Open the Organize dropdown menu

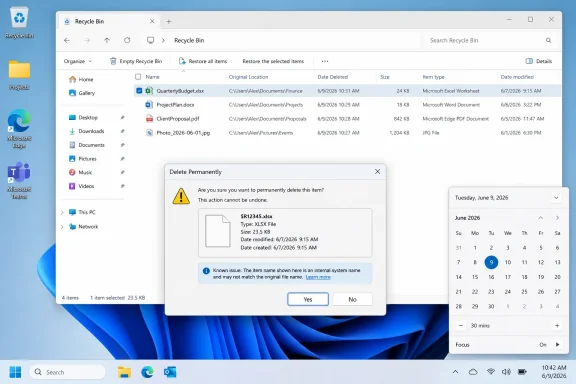[x=78, y=61]
